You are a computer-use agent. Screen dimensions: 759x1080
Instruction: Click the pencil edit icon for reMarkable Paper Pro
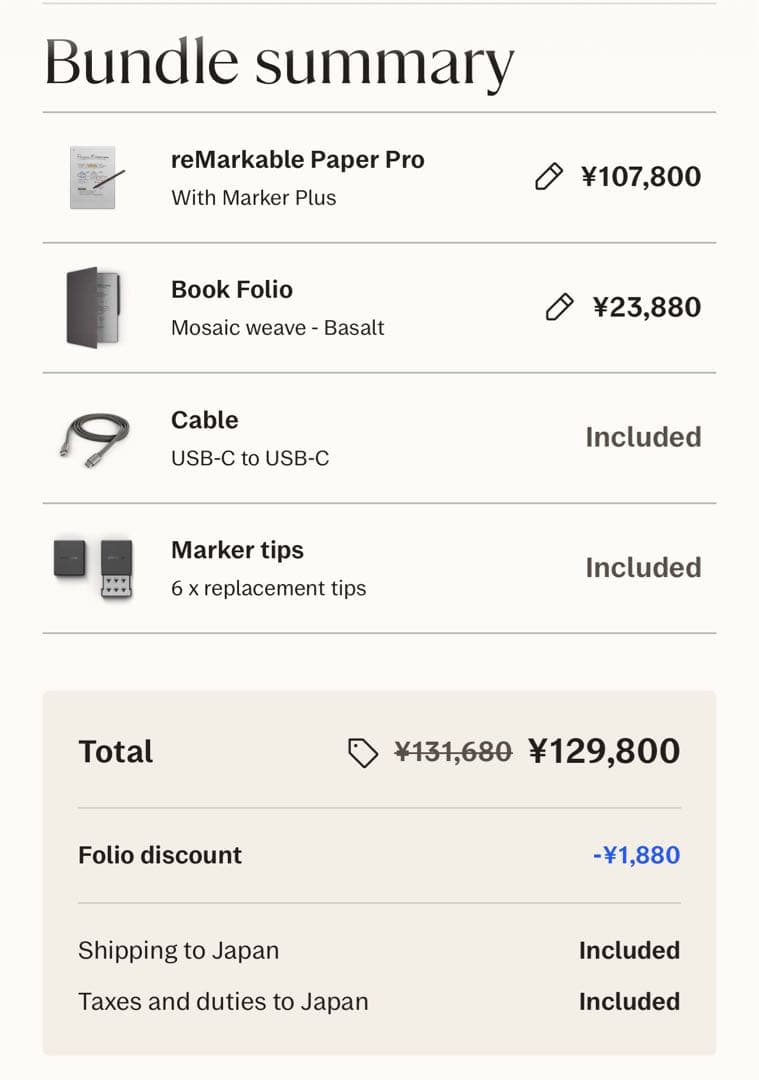[549, 178]
